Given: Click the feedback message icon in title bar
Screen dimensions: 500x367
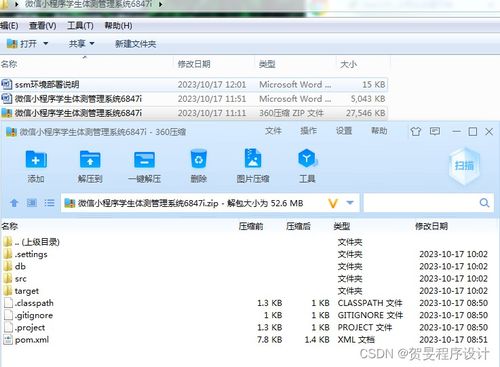Looking at the screenshot, I should [435, 131].
